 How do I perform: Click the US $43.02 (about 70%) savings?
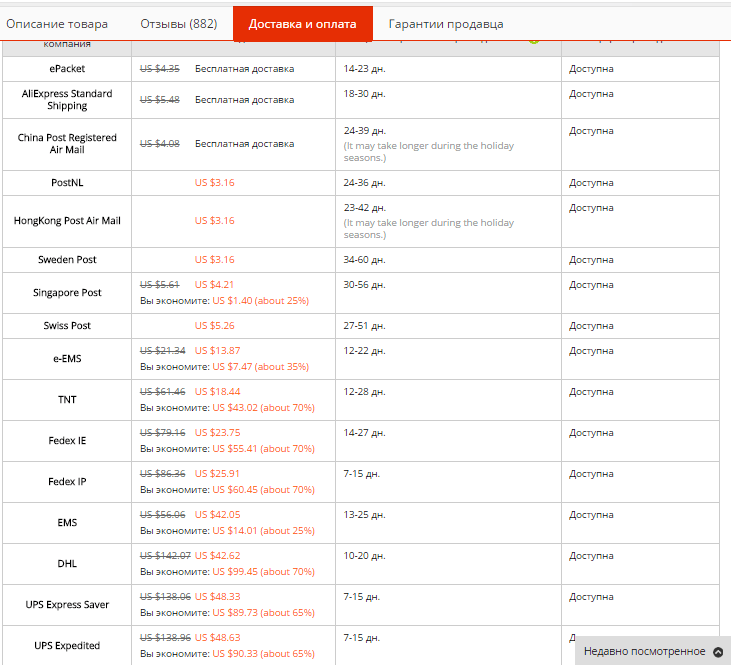[263, 408]
